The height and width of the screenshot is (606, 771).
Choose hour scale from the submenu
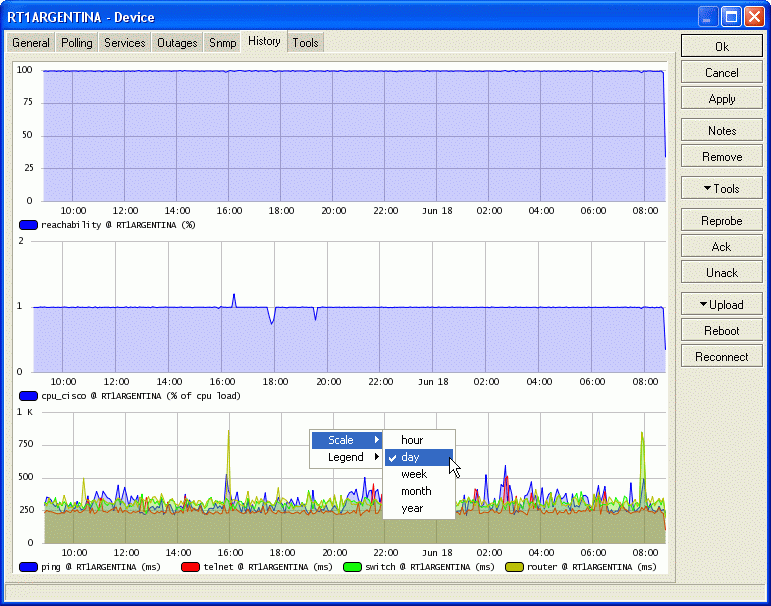[412, 440]
